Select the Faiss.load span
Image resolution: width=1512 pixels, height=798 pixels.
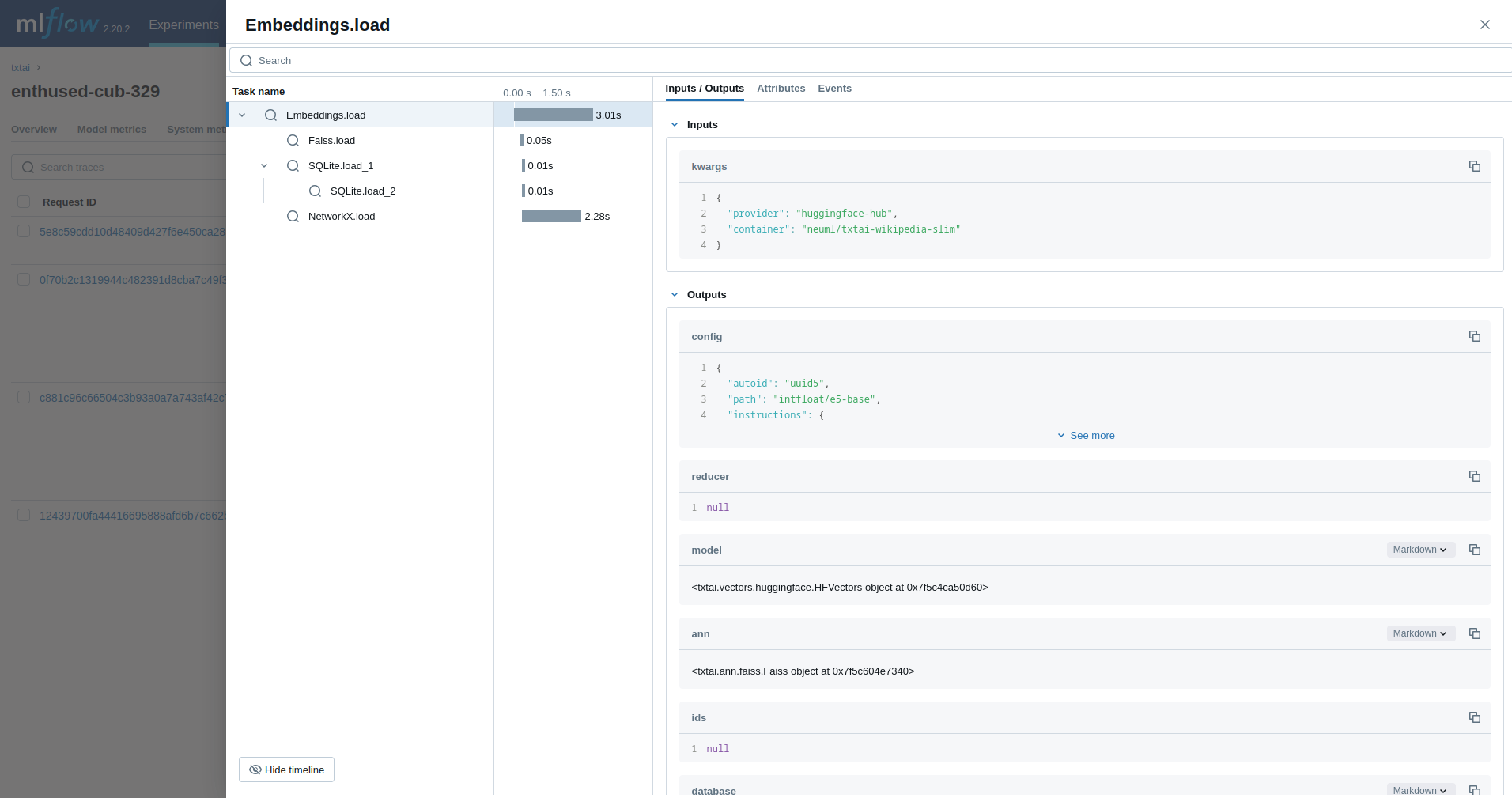tap(331, 141)
